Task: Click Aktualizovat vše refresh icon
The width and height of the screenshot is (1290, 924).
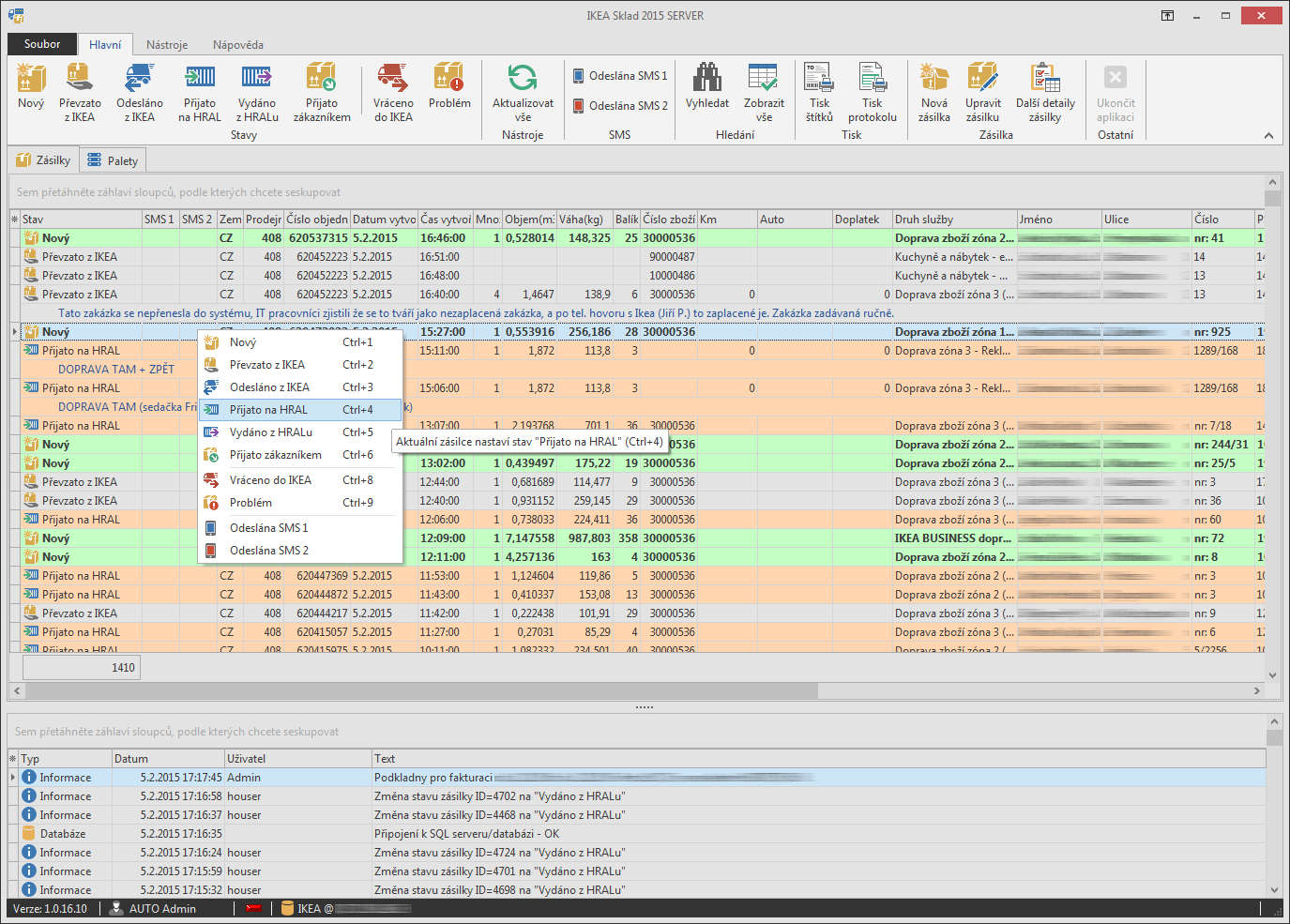Action: click(x=523, y=92)
